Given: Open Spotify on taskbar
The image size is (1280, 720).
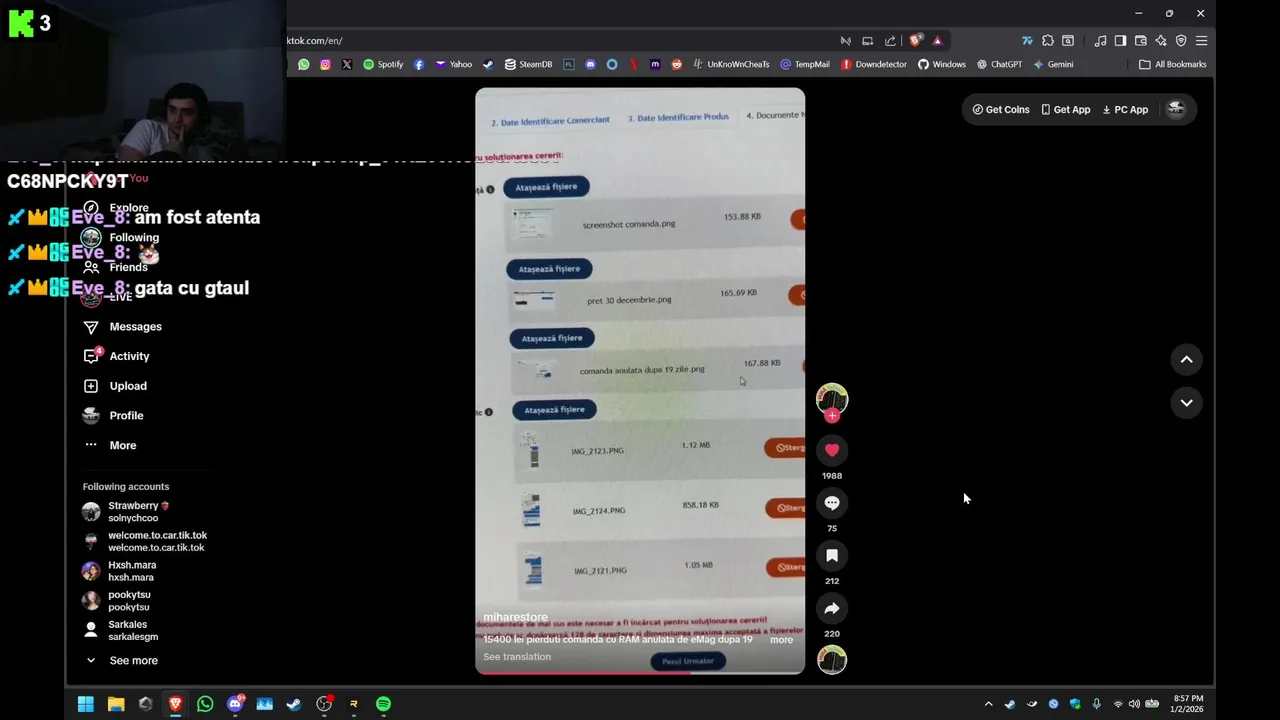Looking at the screenshot, I should pyautogui.click(x=383, y=704).
